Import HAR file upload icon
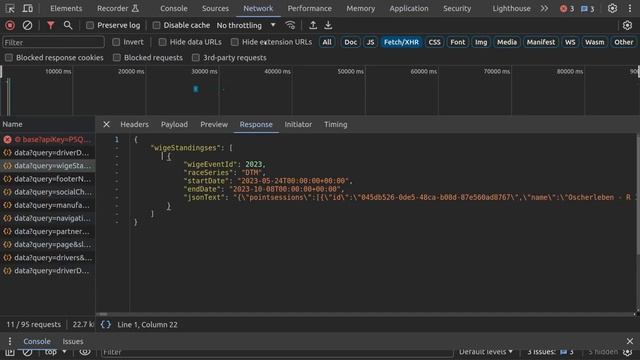The image size is (640, 360). coord(313,25)
